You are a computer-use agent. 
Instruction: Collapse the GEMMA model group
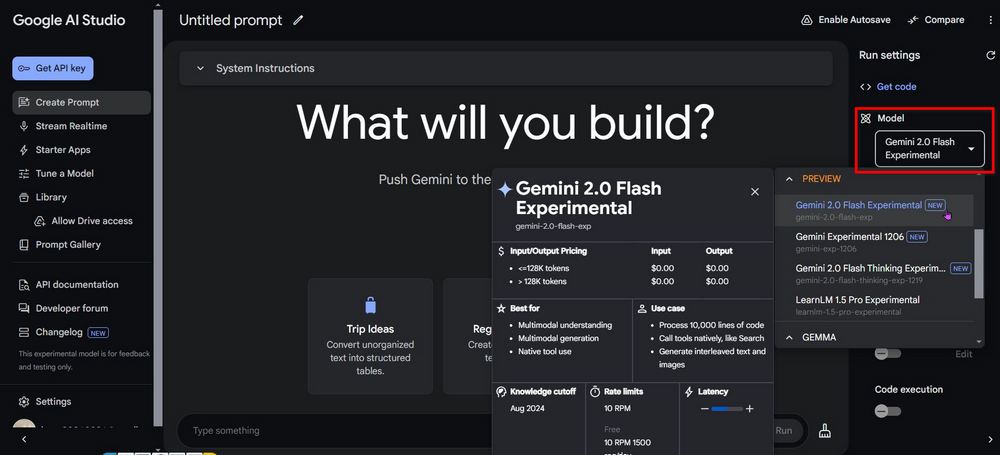pos(789,338)
